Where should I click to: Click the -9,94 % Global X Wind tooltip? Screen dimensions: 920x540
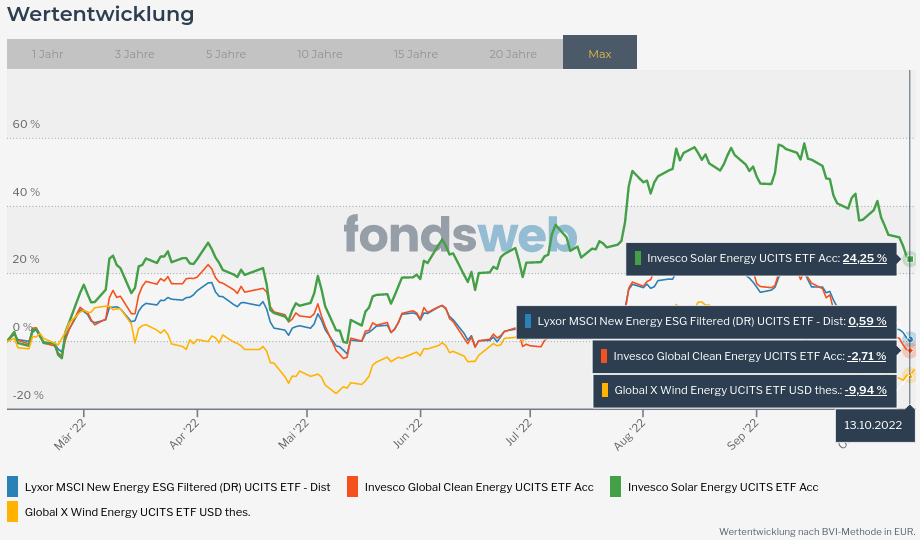tap(865, 391)
